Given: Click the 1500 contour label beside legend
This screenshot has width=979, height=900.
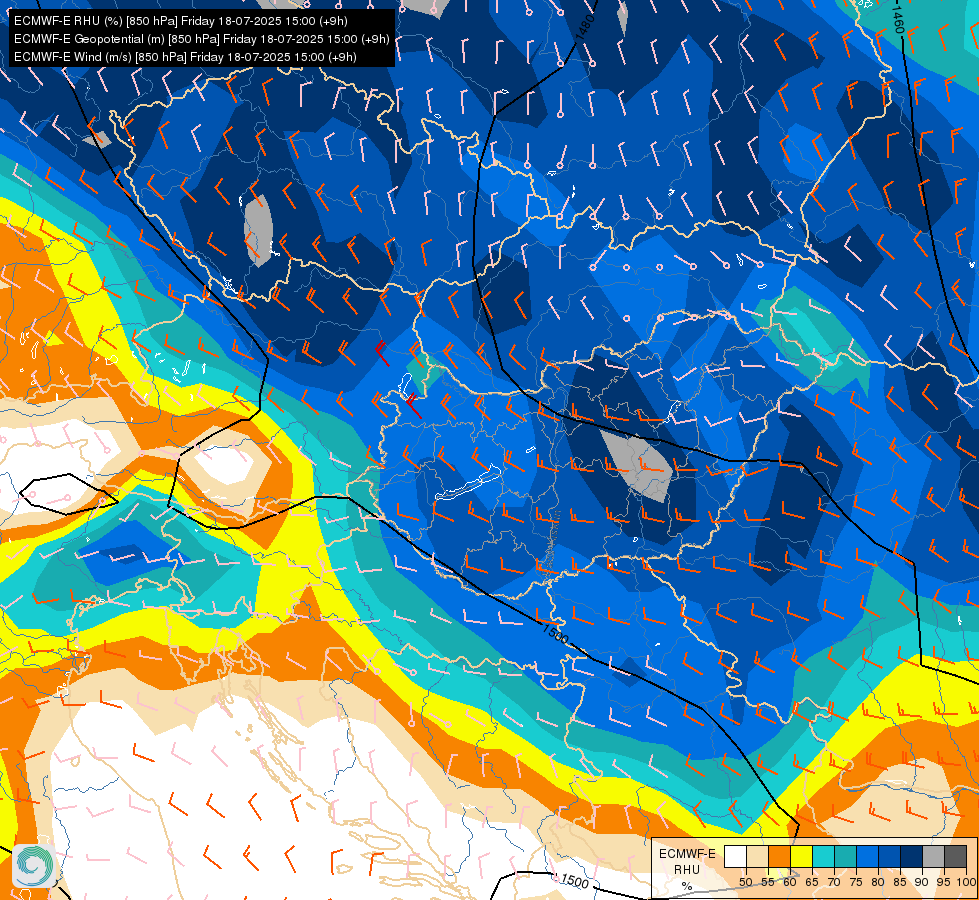Looking at the screenshot, I should tap(574, 881).
